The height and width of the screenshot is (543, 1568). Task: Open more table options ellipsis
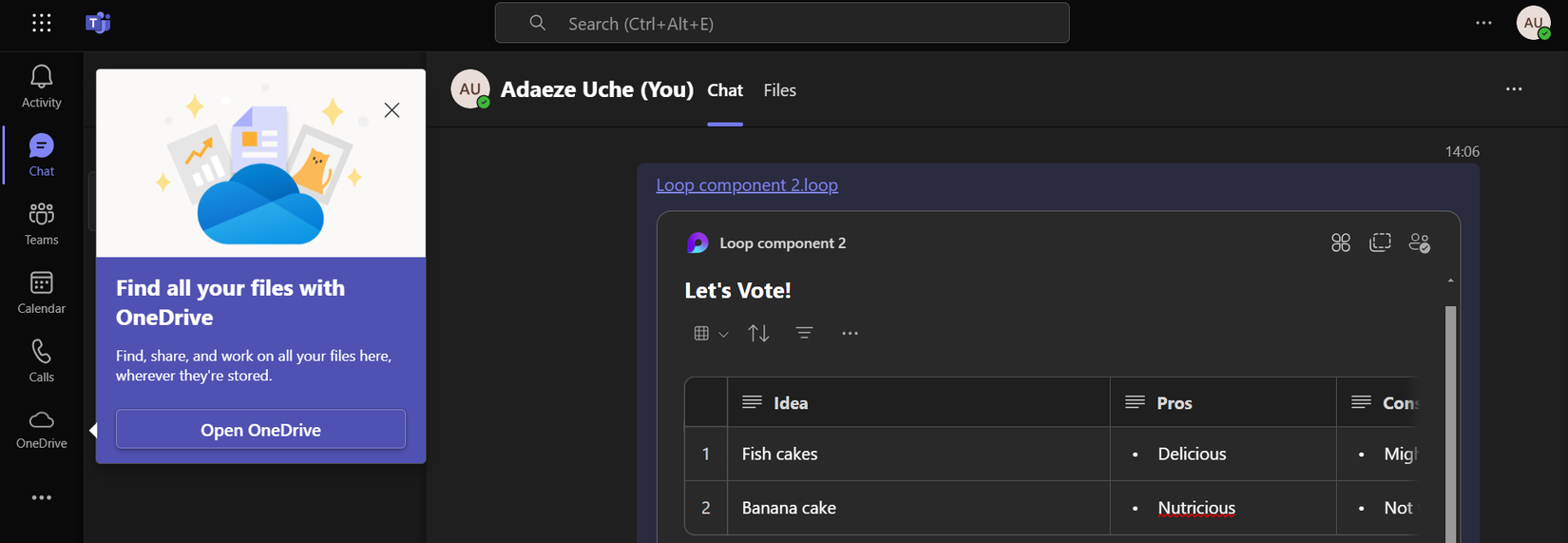click(850, 333)
